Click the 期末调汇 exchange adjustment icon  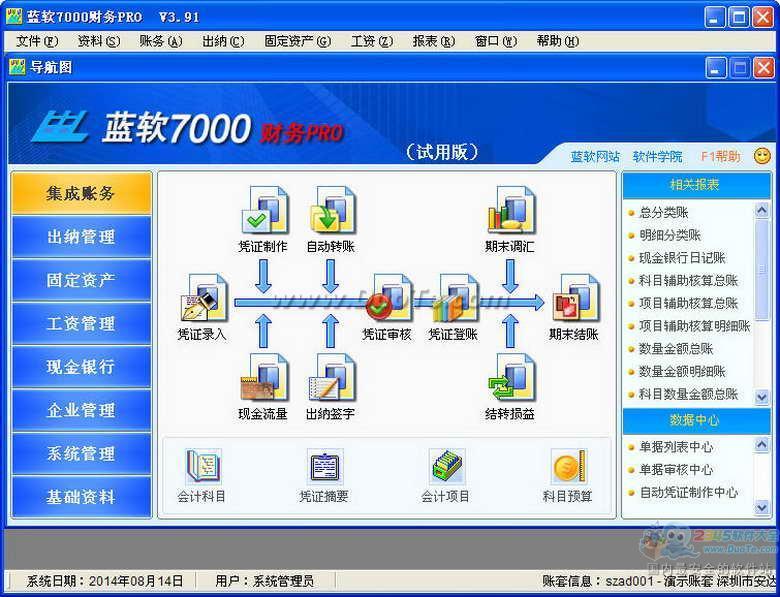510,211
